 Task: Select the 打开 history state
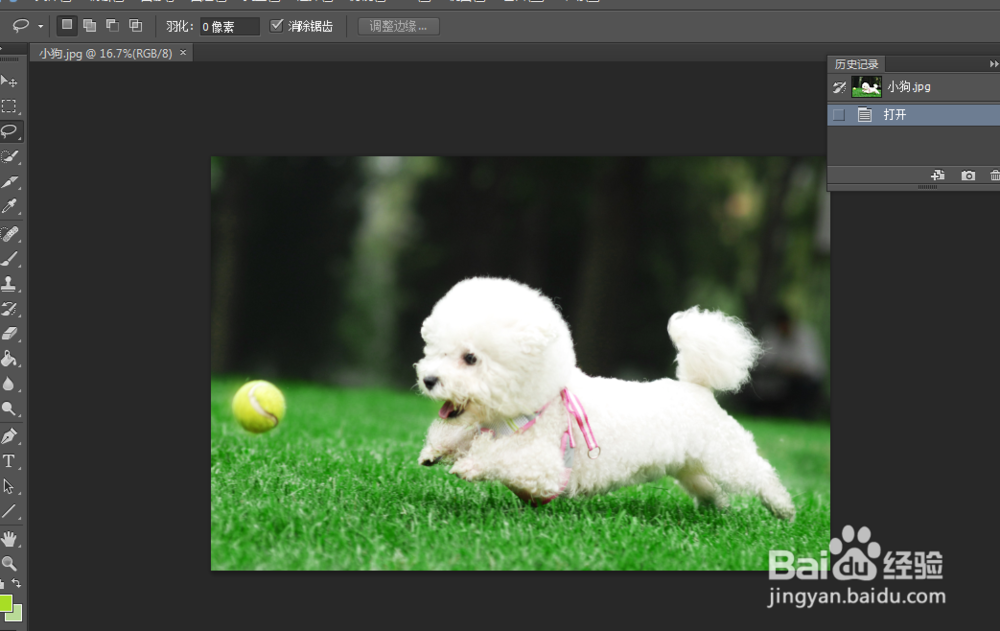click(x=913, y=115)
